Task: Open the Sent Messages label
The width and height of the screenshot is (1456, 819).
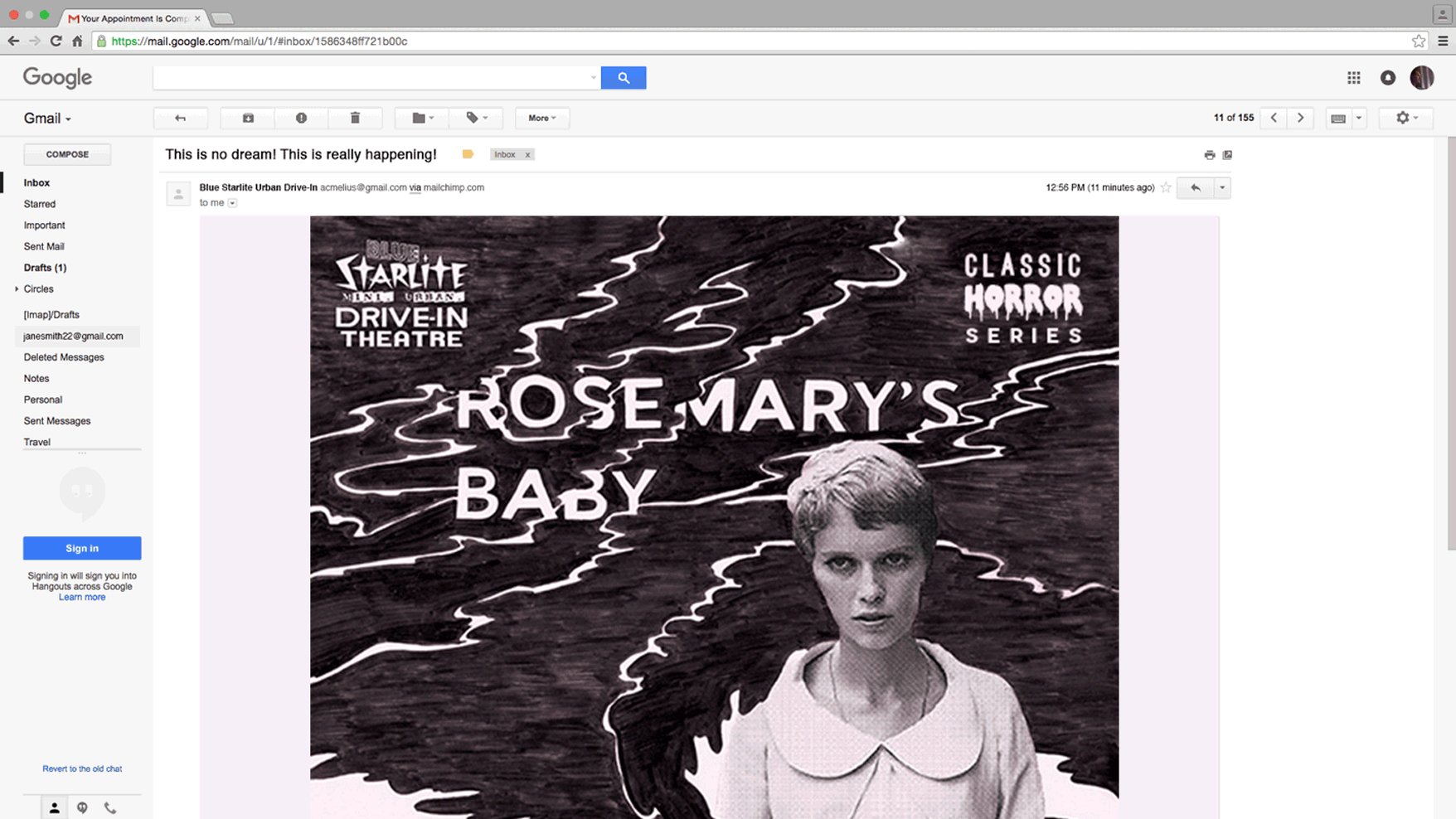Action: tap(57, 421)
